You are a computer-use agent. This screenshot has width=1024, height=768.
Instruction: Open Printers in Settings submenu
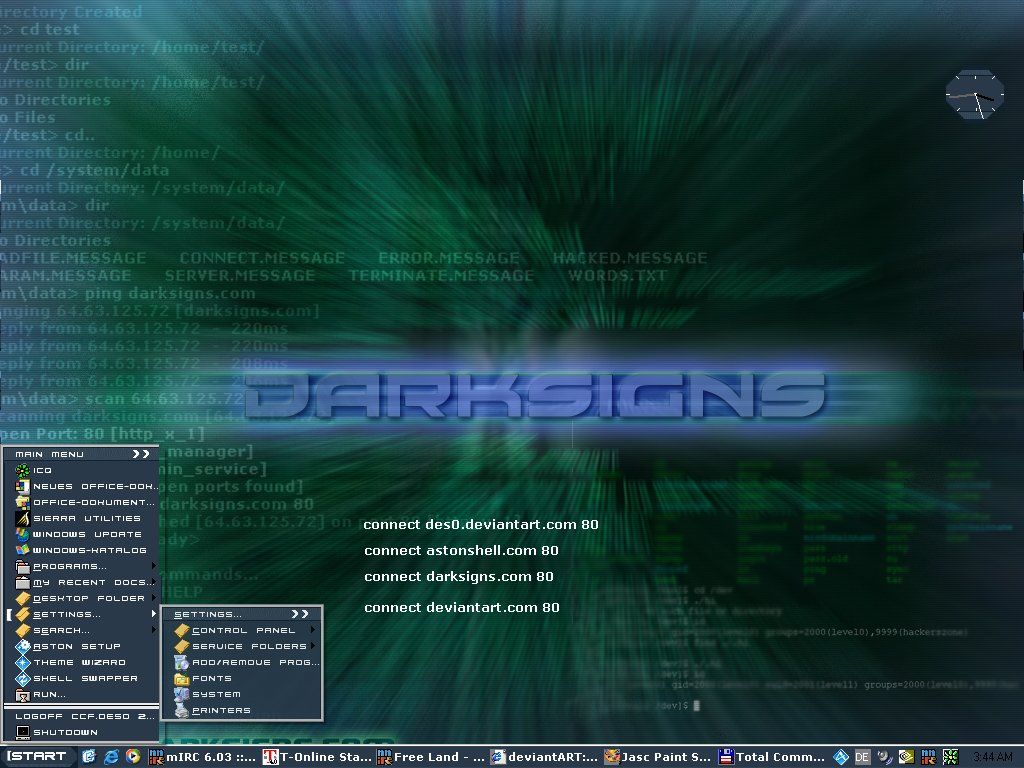242,711
